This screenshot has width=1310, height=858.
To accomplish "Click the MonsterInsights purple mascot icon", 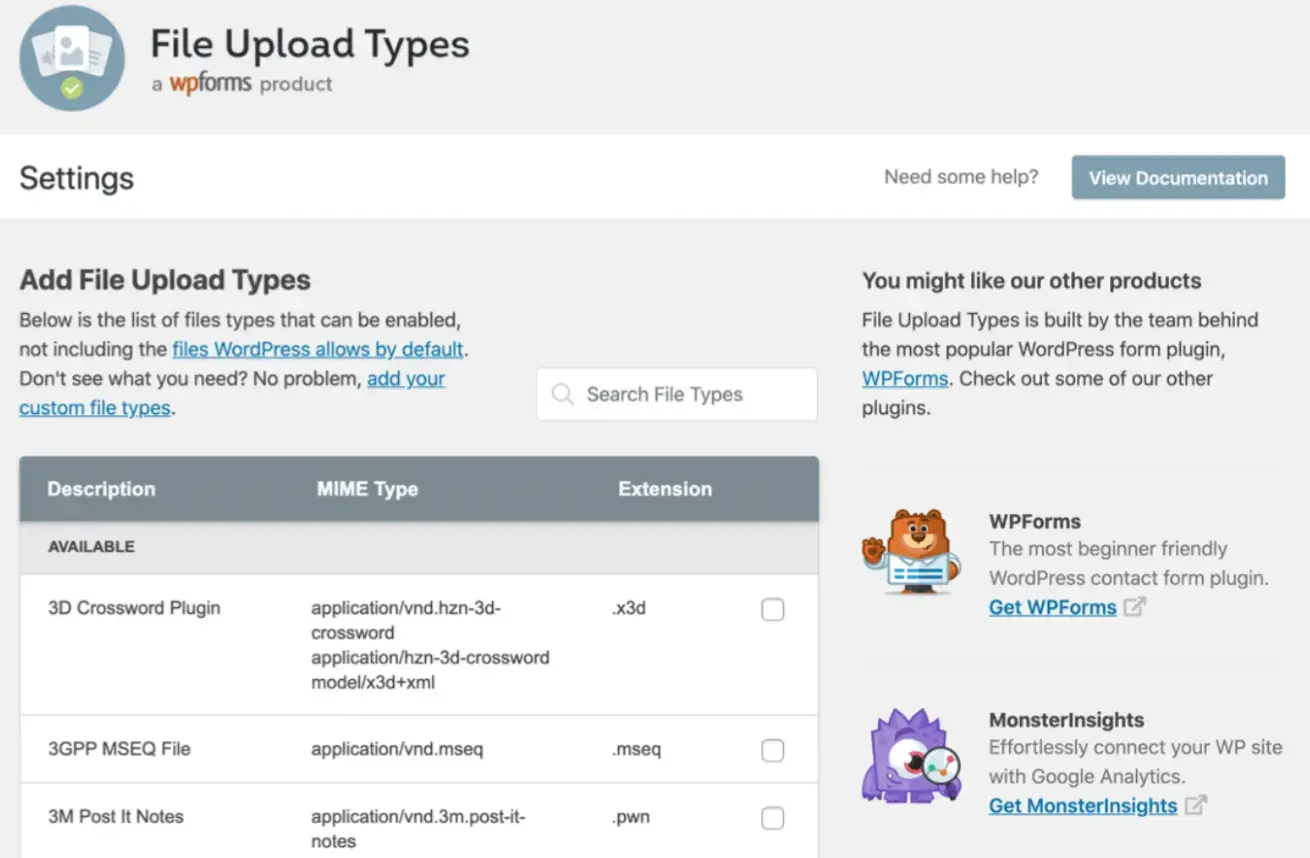I will click(x=911, y=757).
